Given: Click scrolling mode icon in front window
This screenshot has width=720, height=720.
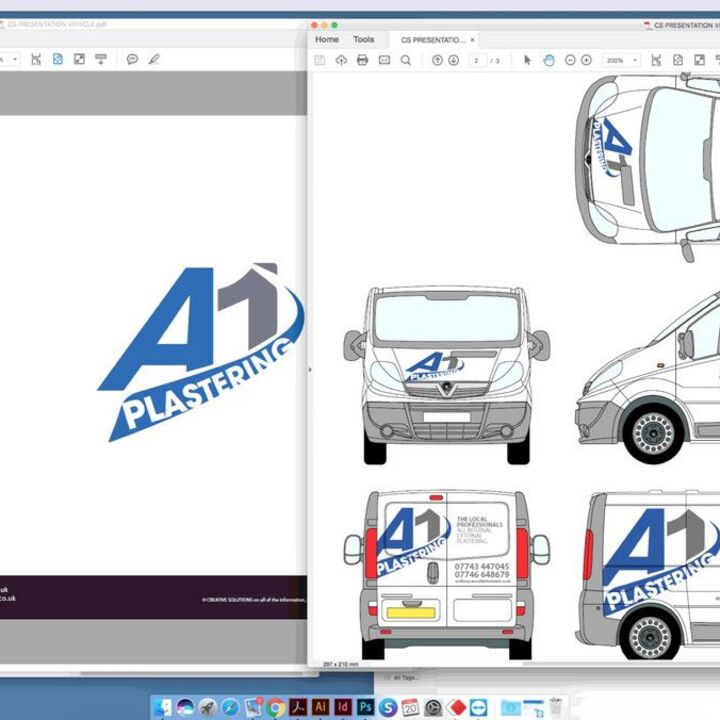Looking at the screenshot, I should tap(656, 60).
